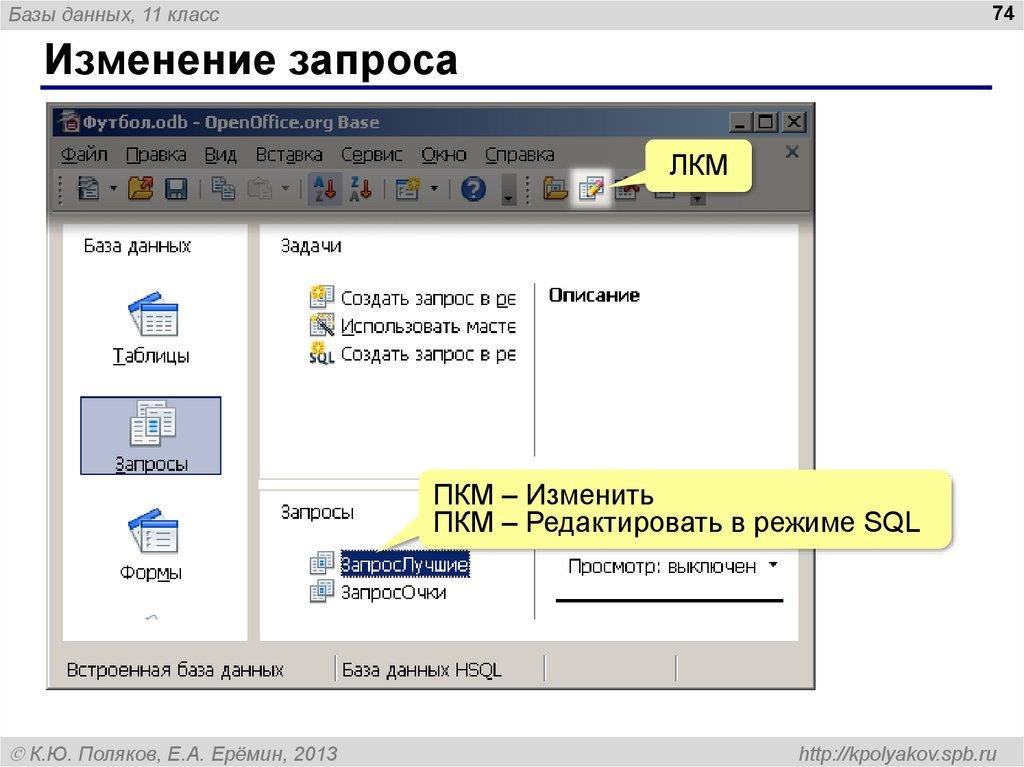Apply ascending sort using toolbar icon
The image size is (1024, 767).
pos(322,190)
